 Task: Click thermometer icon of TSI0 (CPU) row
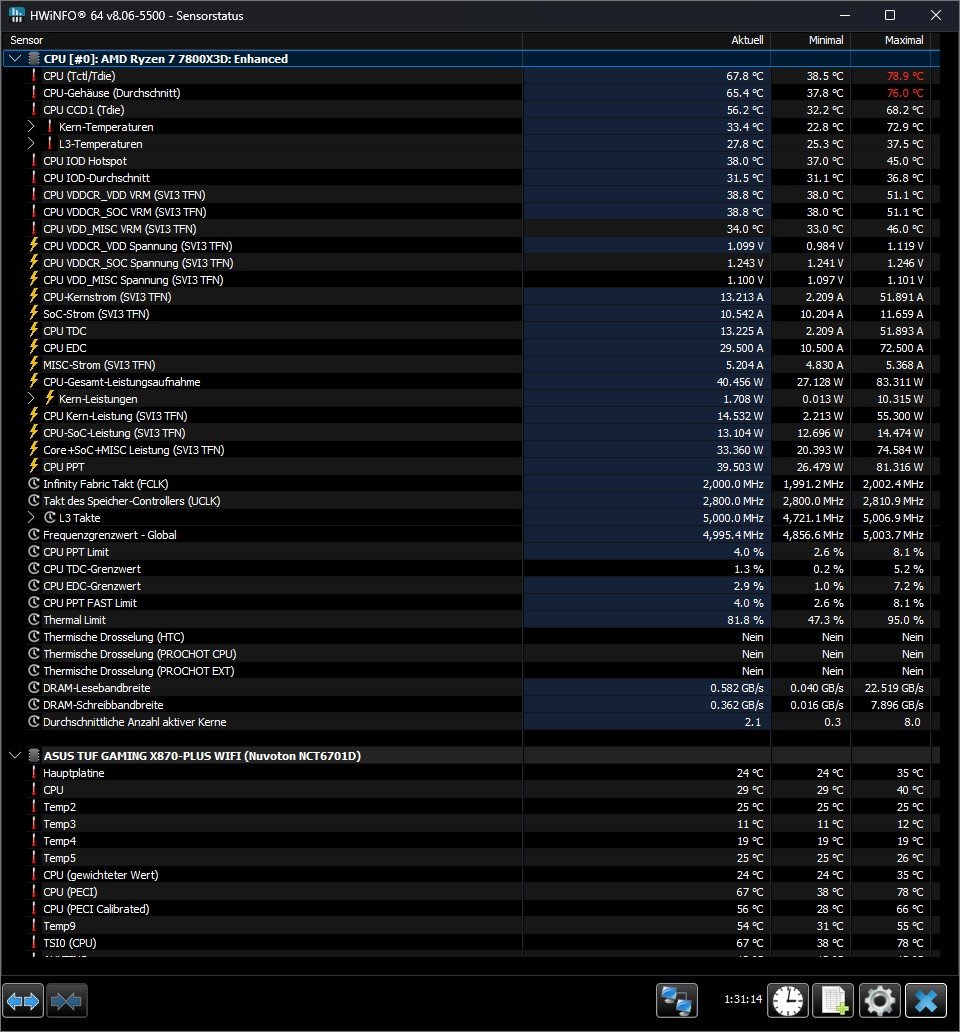pyautogui.click(x=34, y=942)
